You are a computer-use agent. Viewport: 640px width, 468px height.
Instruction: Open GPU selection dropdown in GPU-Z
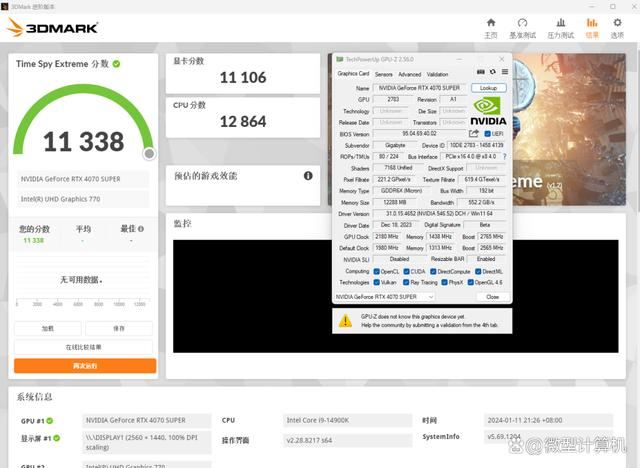pos(384,297)
